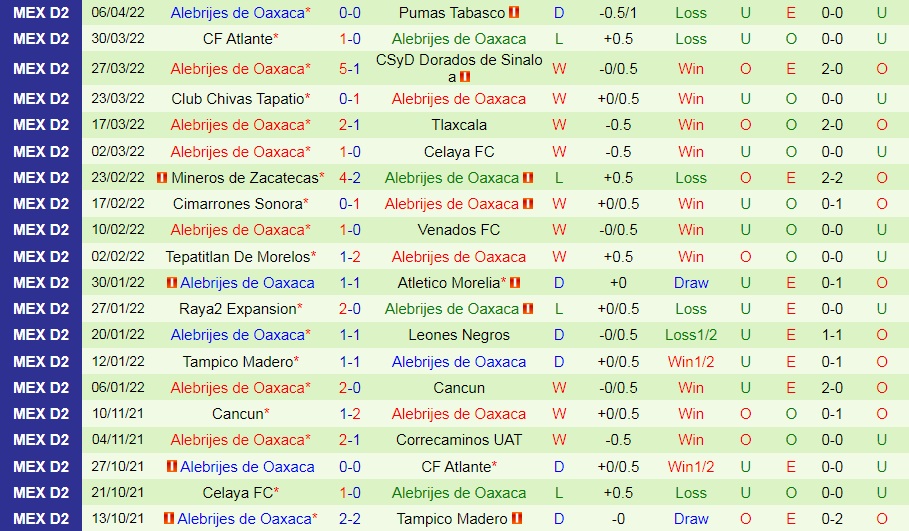
Task: Click the red card icon before Mineros de Zacatecas
Action: (x=161, y=178)
